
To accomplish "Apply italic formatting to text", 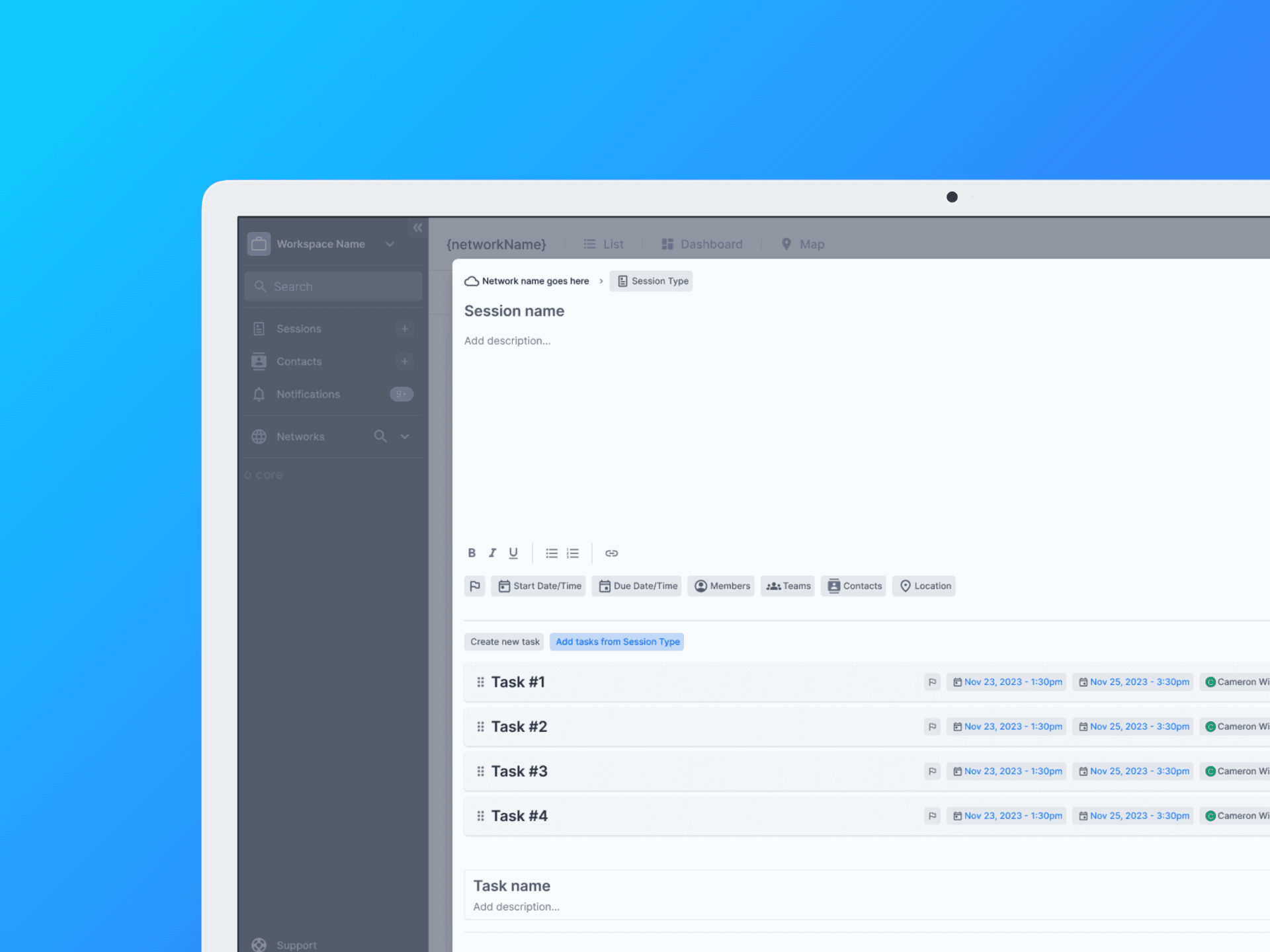I will 492,553.
